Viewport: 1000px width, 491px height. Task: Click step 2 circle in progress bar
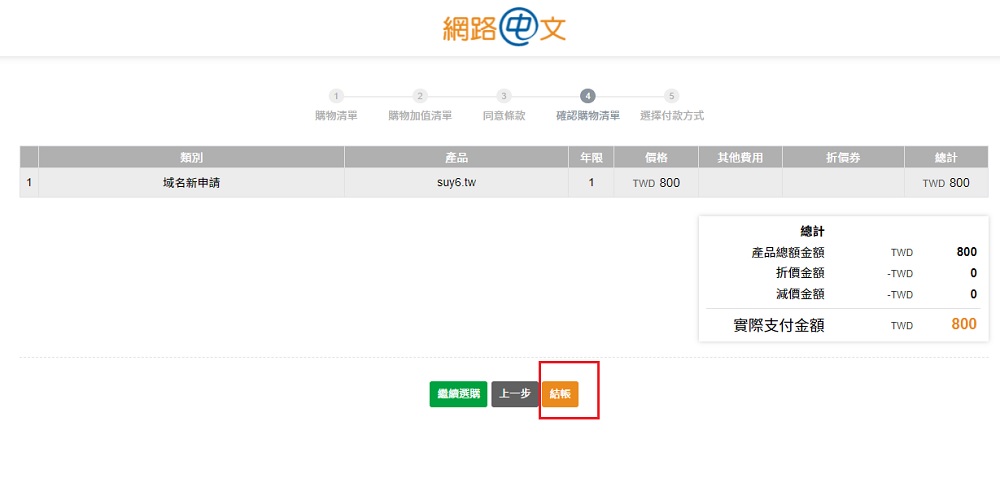[420, 96]
